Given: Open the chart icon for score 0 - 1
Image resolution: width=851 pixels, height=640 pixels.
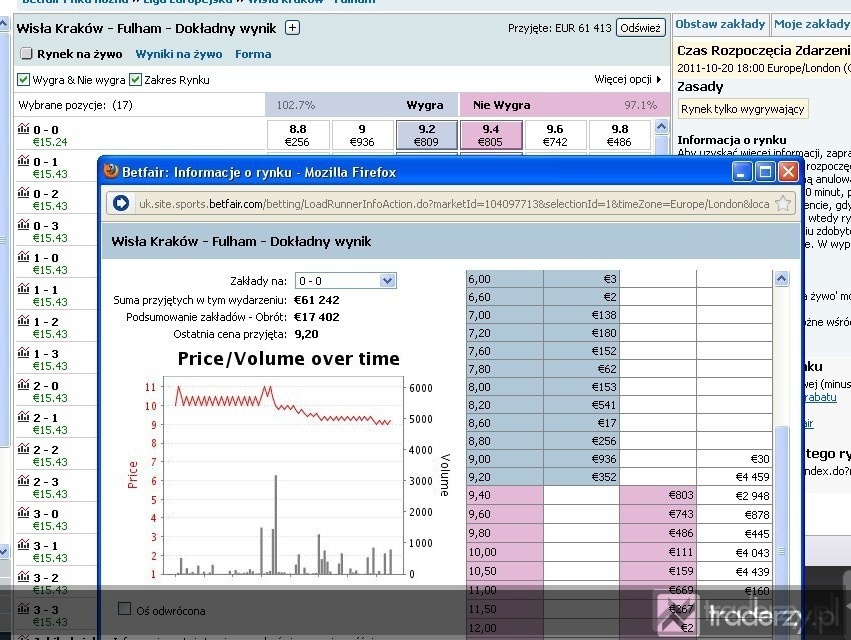Looking at the screenshot, I should pyautogui.click(x=23, y=161).
